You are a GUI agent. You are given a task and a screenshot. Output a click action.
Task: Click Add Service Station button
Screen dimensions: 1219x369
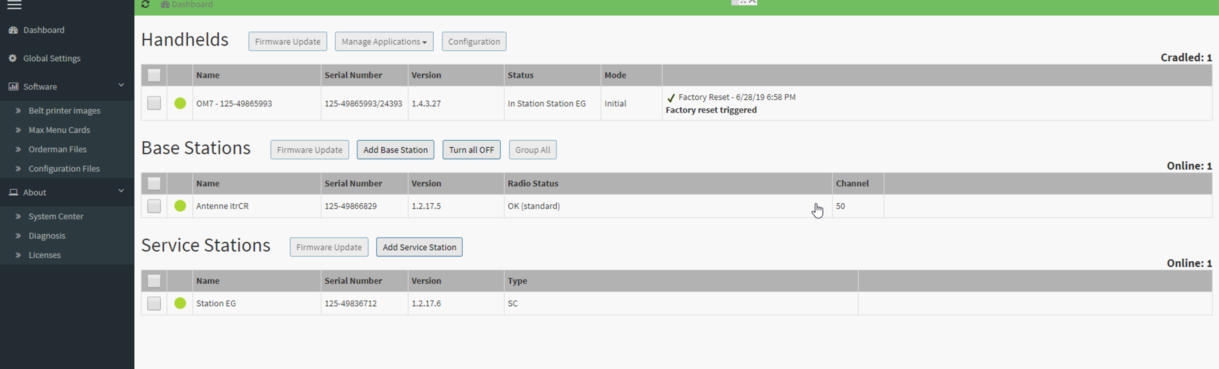click(x=420, y=247)
